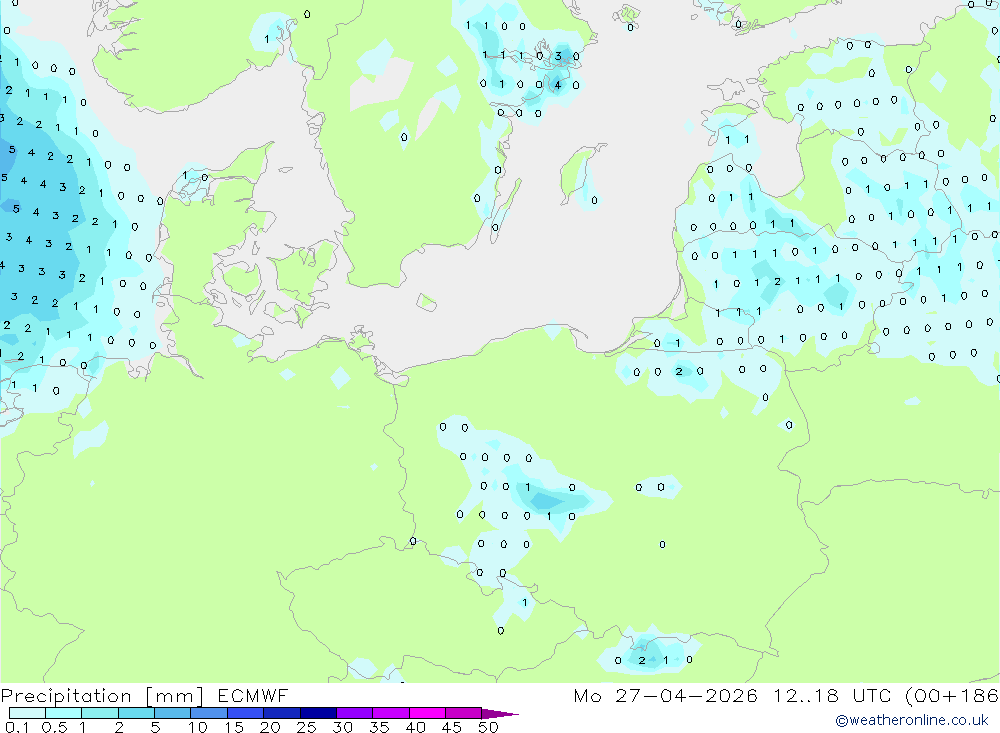
Task: Click the '45' legend scale label
Action: pyautogui.click(x=452, y=727)
